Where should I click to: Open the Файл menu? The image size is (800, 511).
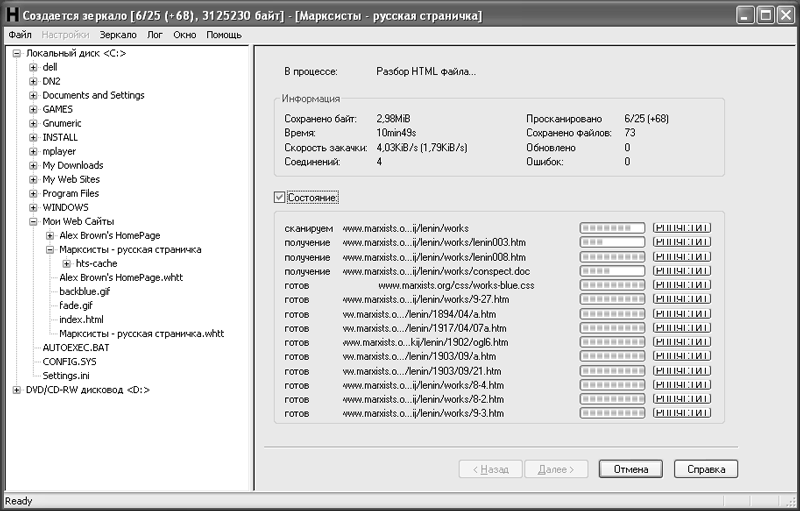pyautogui.click(x=20, y=35)
